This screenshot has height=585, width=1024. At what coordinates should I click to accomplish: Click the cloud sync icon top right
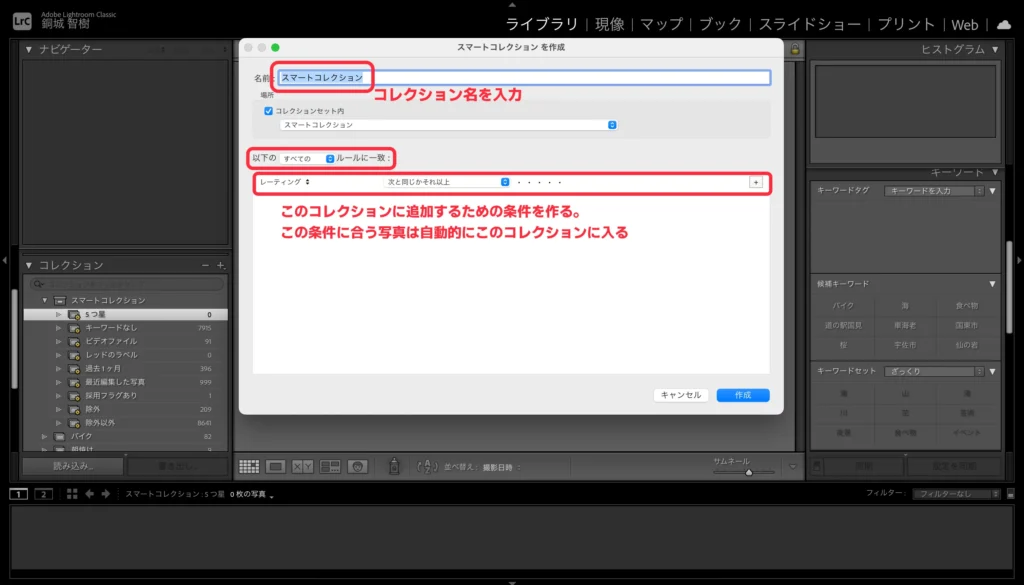[x=1005, y=25]
